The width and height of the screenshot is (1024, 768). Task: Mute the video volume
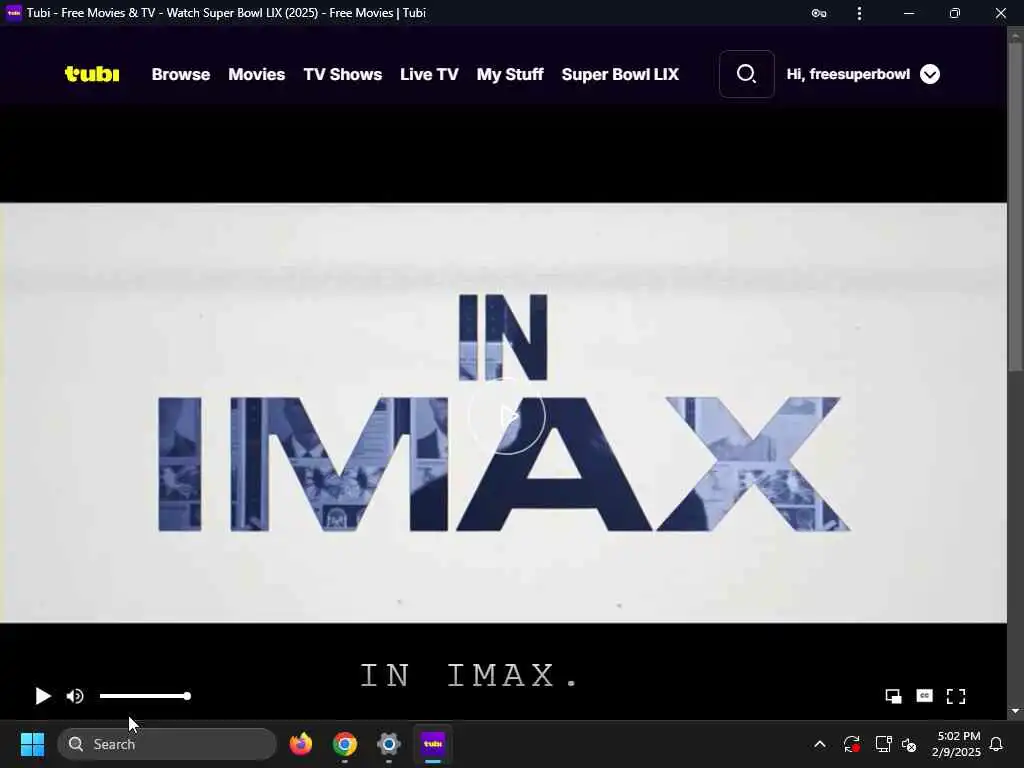pos(75,696)
